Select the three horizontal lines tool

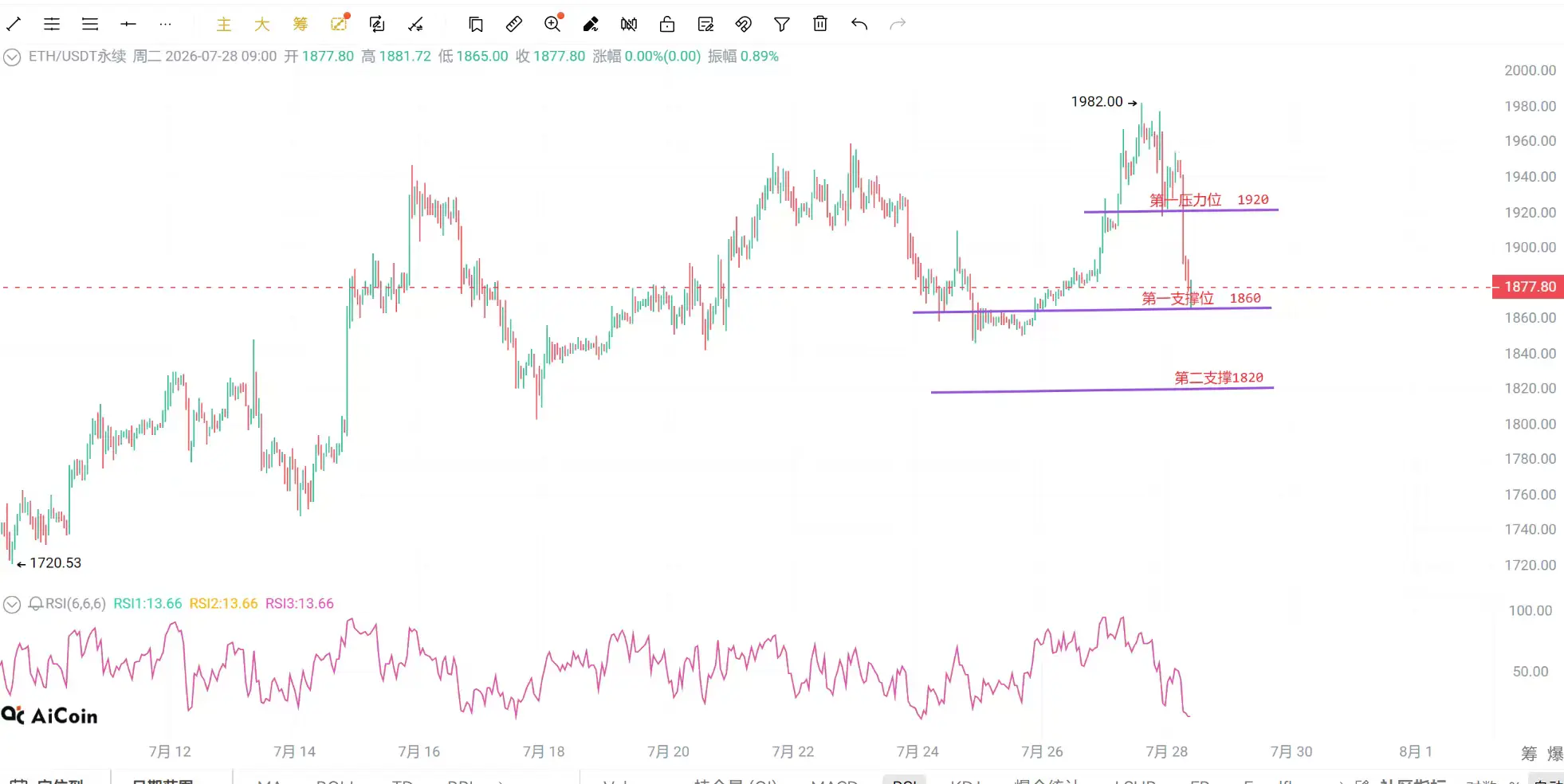[90, 25]
